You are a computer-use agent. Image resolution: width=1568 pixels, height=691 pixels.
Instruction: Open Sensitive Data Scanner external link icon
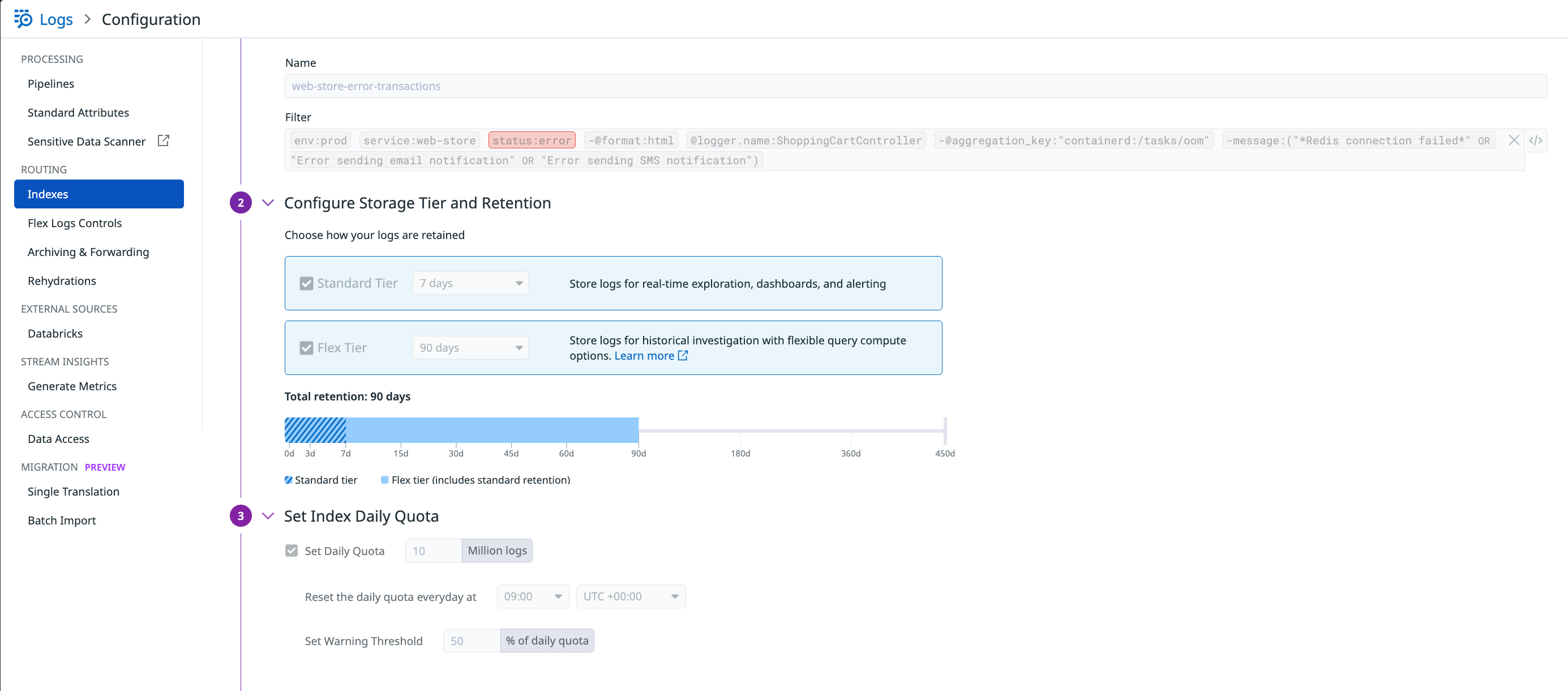(x=163, y=140)
